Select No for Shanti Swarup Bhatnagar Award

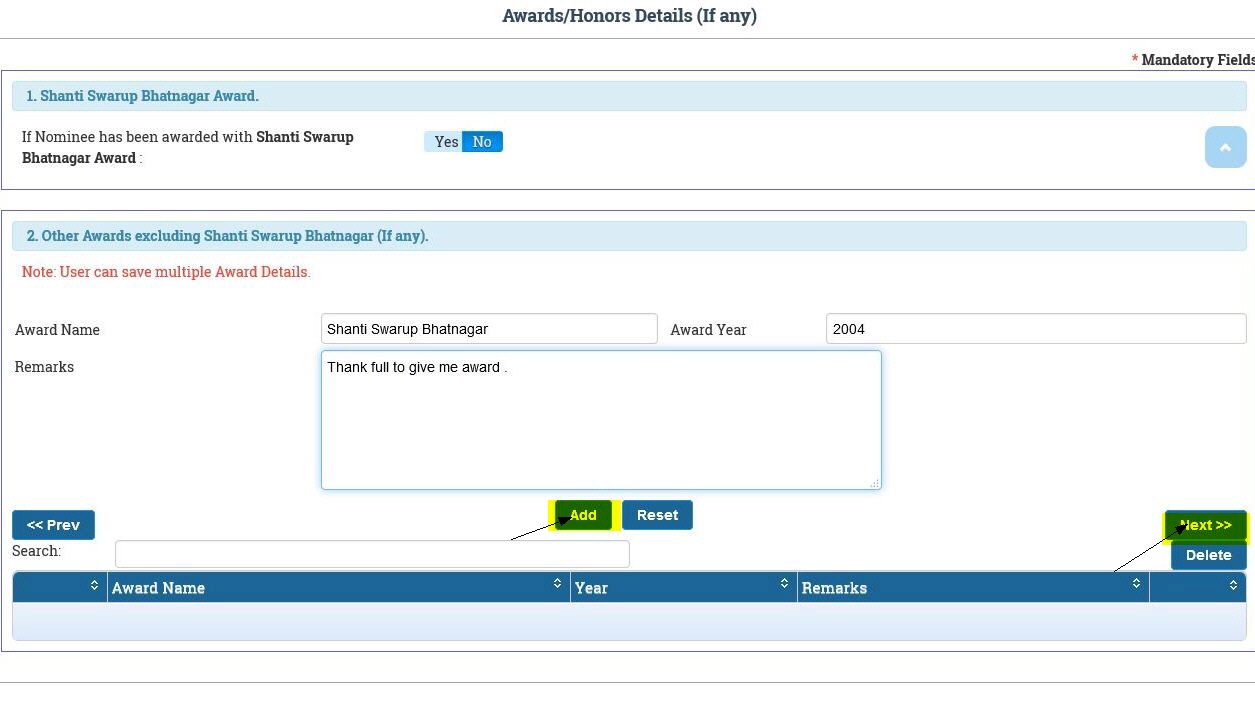(482, 142)
